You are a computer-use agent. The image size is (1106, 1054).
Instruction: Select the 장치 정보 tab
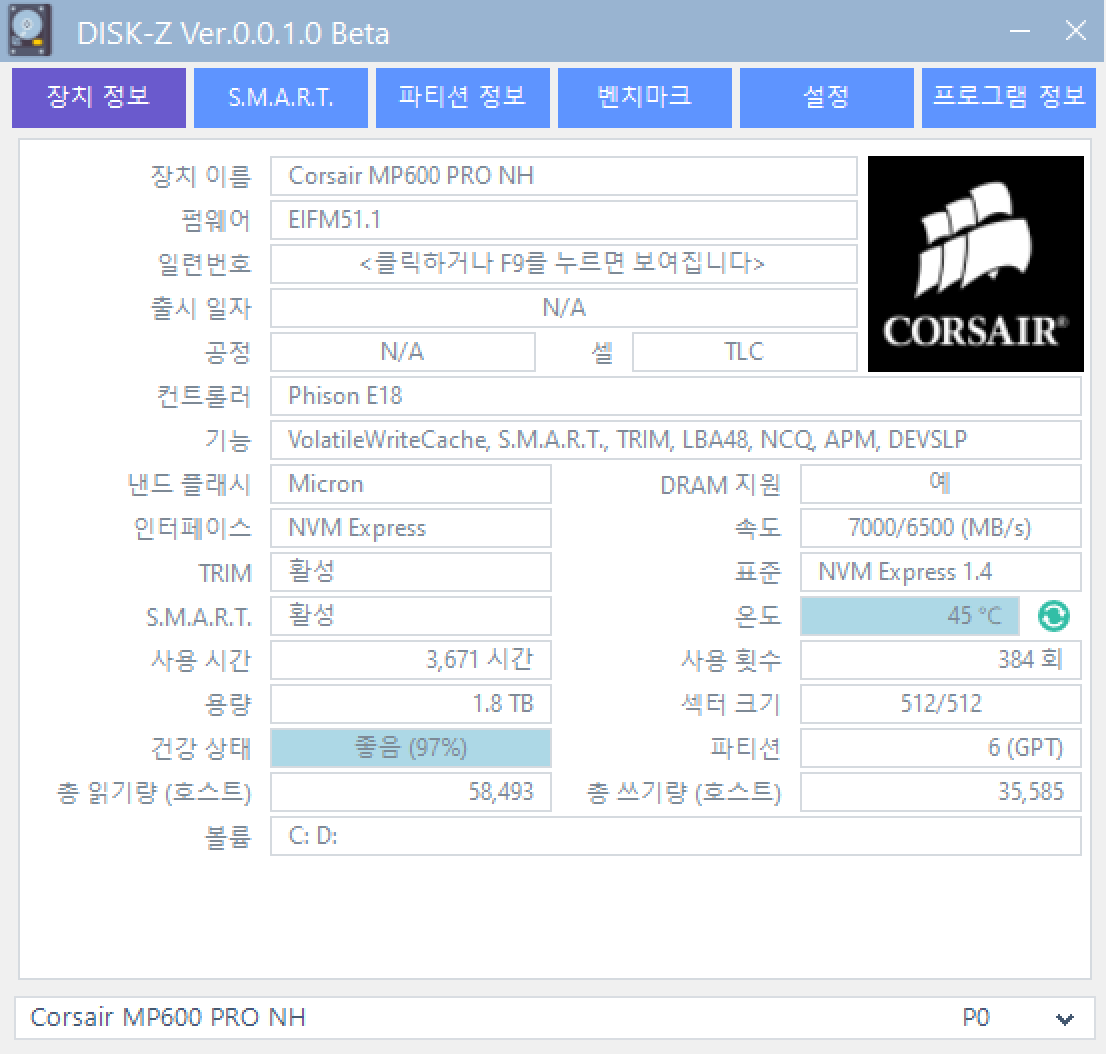pos(99,98)
